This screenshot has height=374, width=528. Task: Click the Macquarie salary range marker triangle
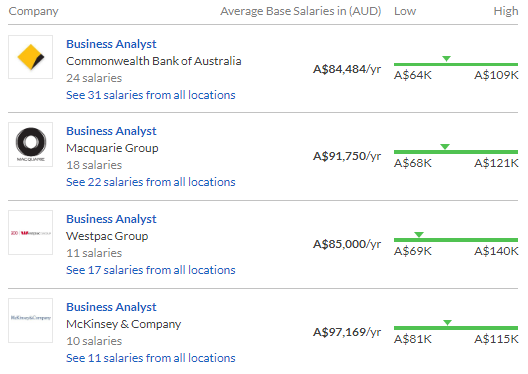coord(445,146)
